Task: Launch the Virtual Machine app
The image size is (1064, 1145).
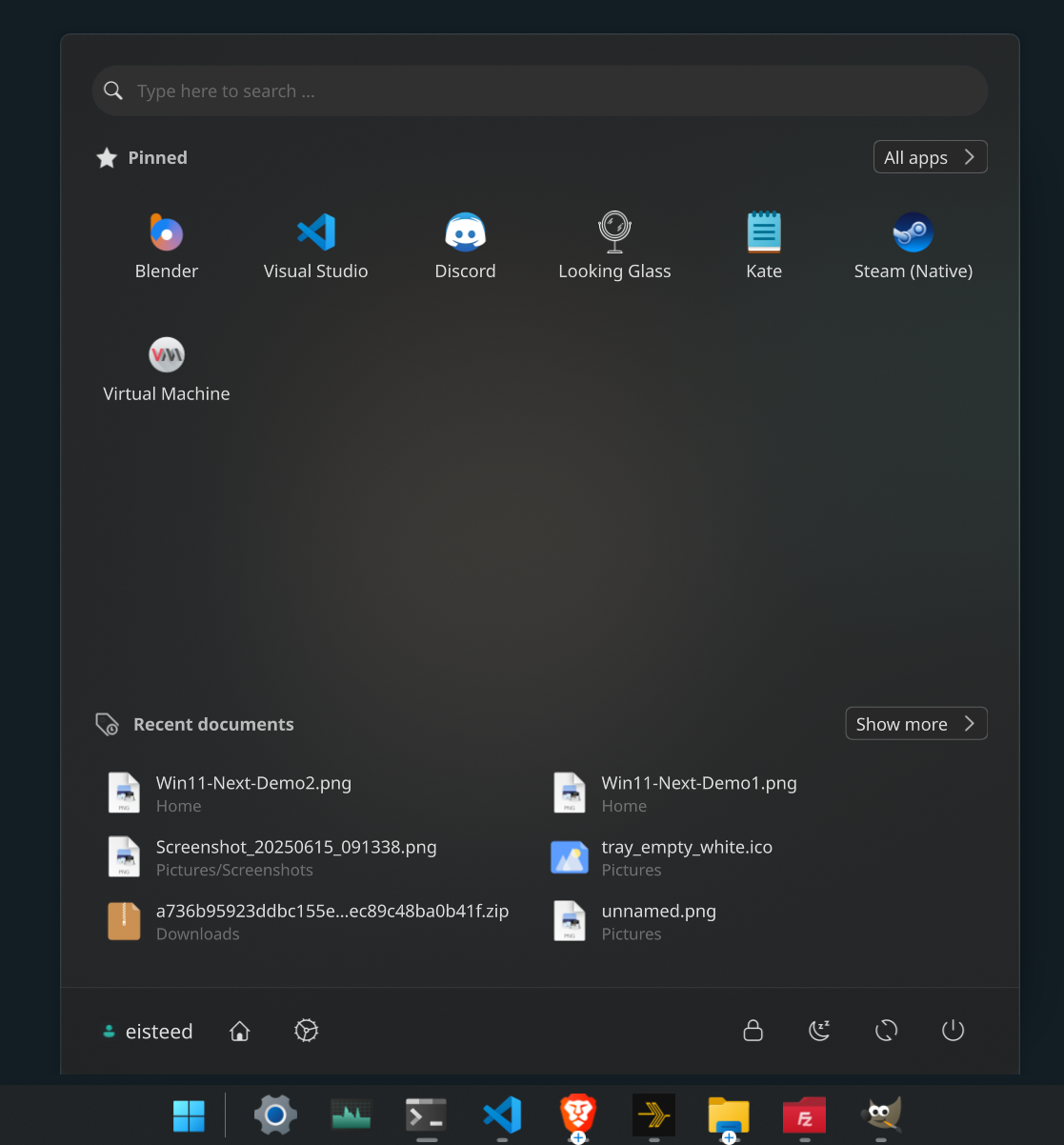Action: click(166, 369)
